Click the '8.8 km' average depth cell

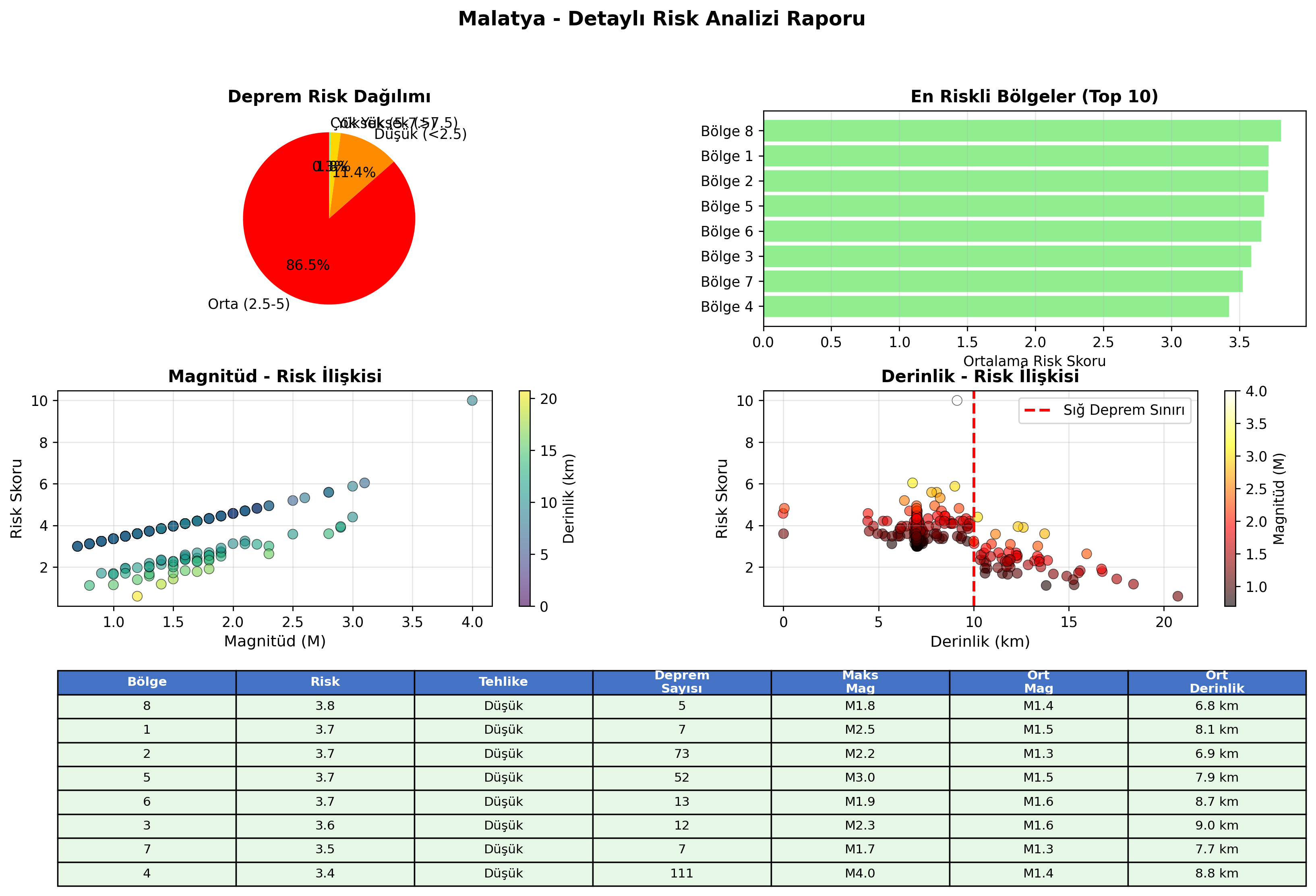point(1217,874)
